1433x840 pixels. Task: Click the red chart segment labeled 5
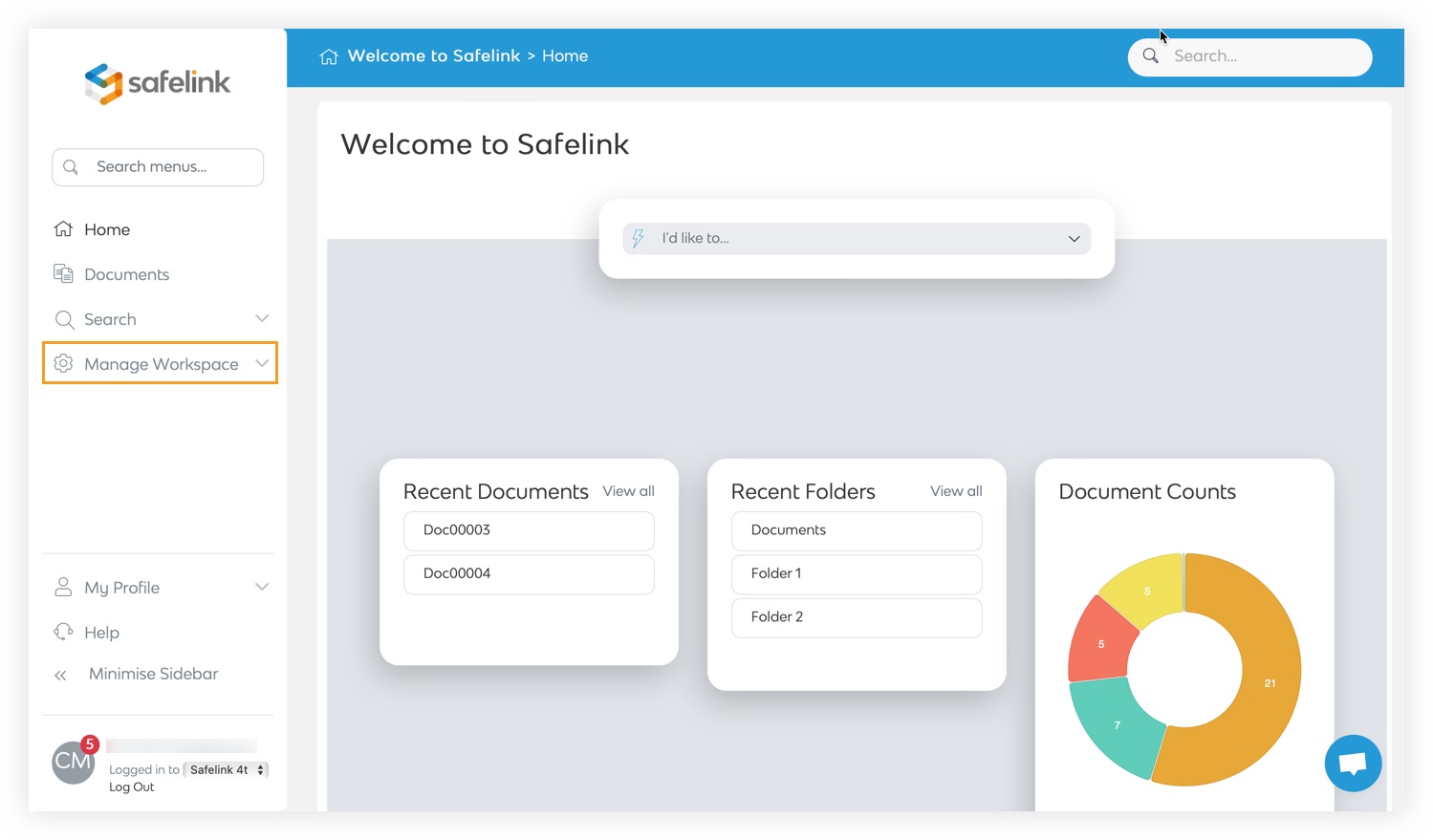coord(1101,644)
